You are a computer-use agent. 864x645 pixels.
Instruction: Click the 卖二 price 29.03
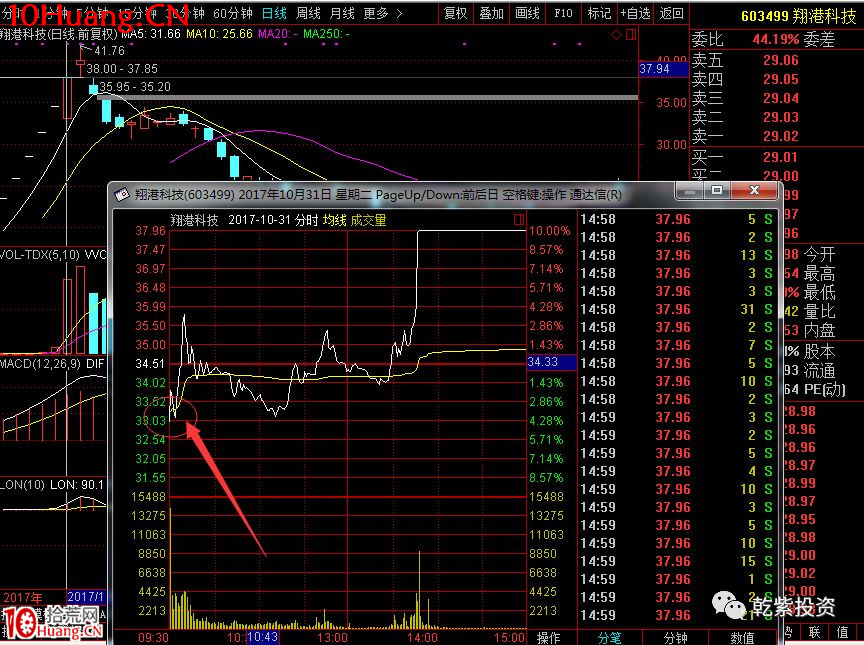coord(780,117)
